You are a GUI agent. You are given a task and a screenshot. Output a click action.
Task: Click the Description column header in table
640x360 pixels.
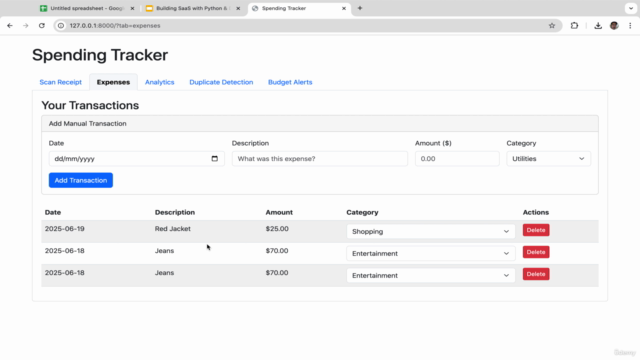[175, 212]
